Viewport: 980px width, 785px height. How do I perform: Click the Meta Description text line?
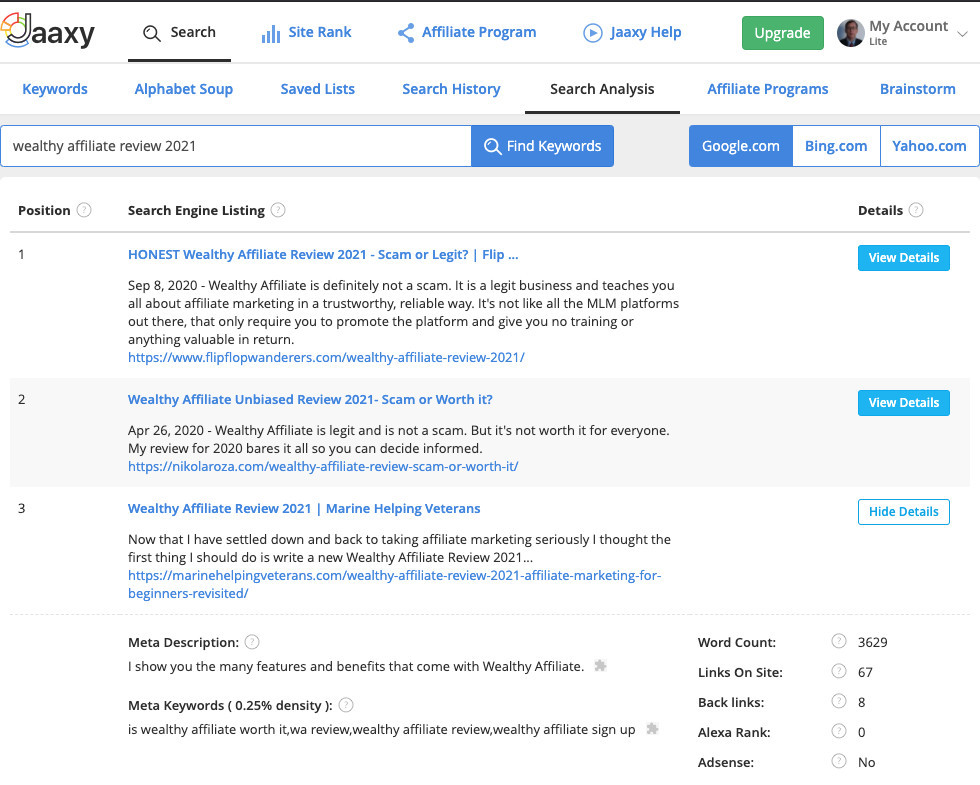356,666
